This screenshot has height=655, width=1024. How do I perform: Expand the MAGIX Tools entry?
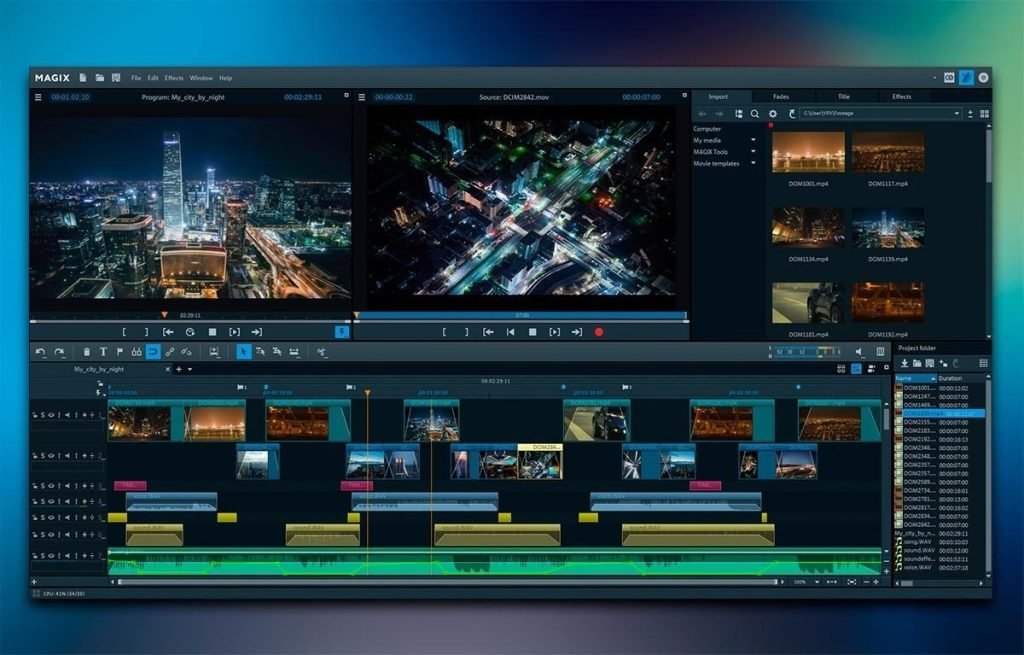753,151
